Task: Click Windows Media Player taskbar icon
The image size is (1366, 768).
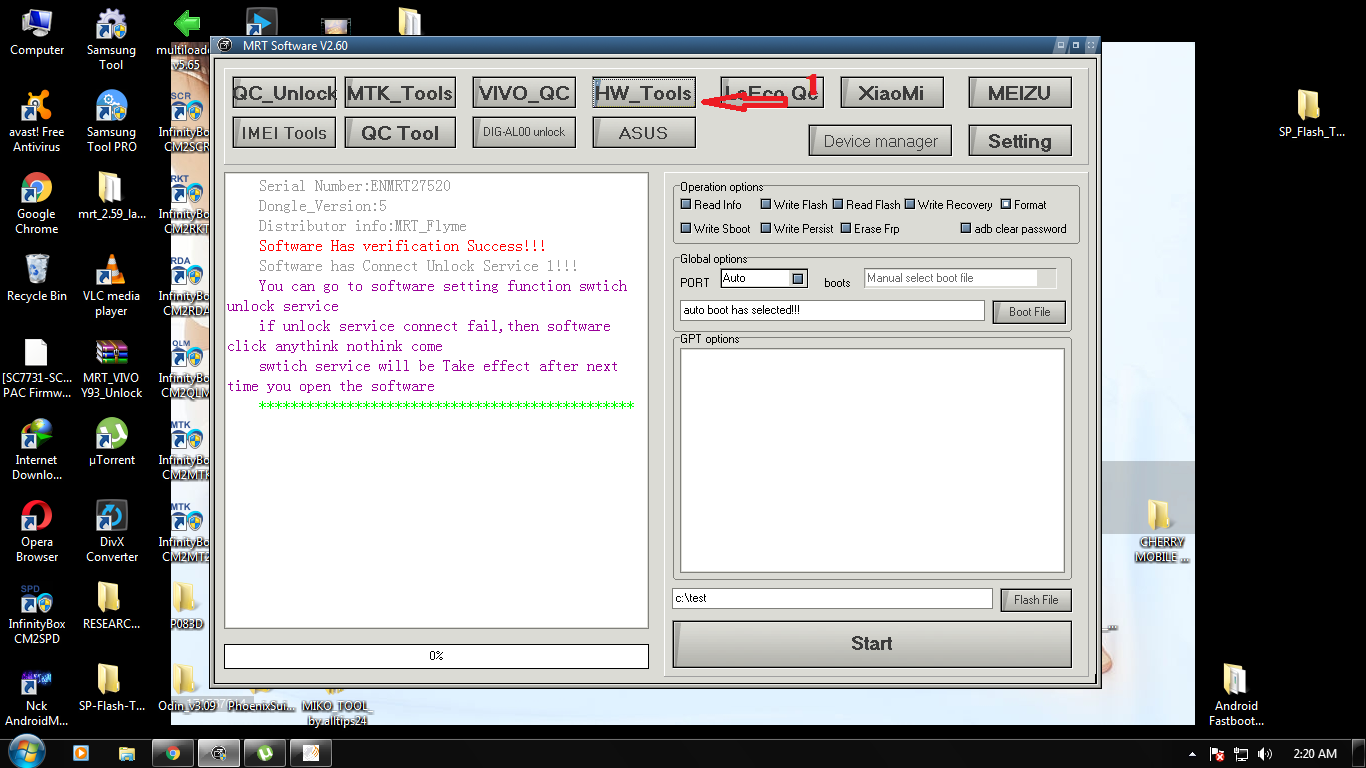Action: click(x=80, y=753)
